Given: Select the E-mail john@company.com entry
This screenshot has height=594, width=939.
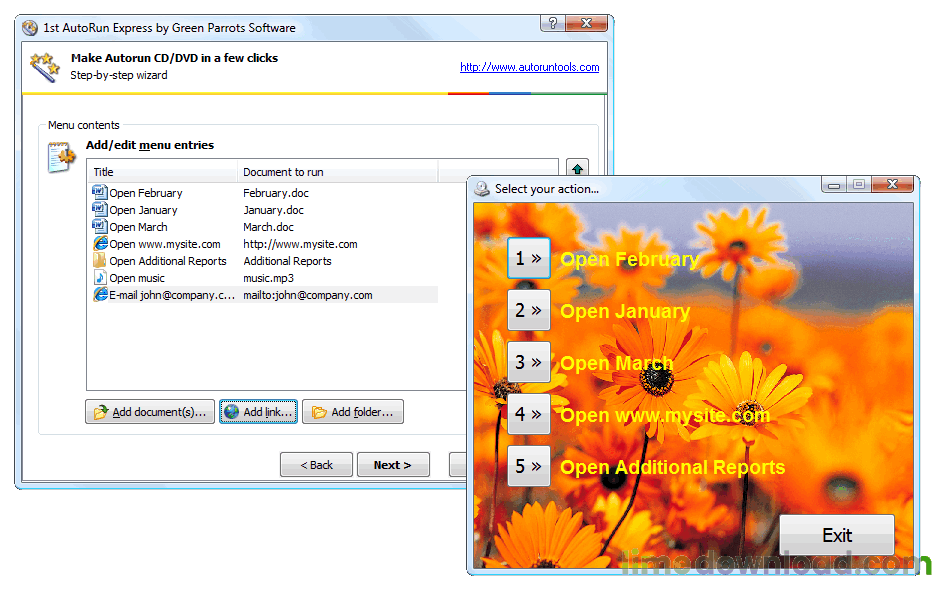Looking at the screenshot, I should coord(172,295).
